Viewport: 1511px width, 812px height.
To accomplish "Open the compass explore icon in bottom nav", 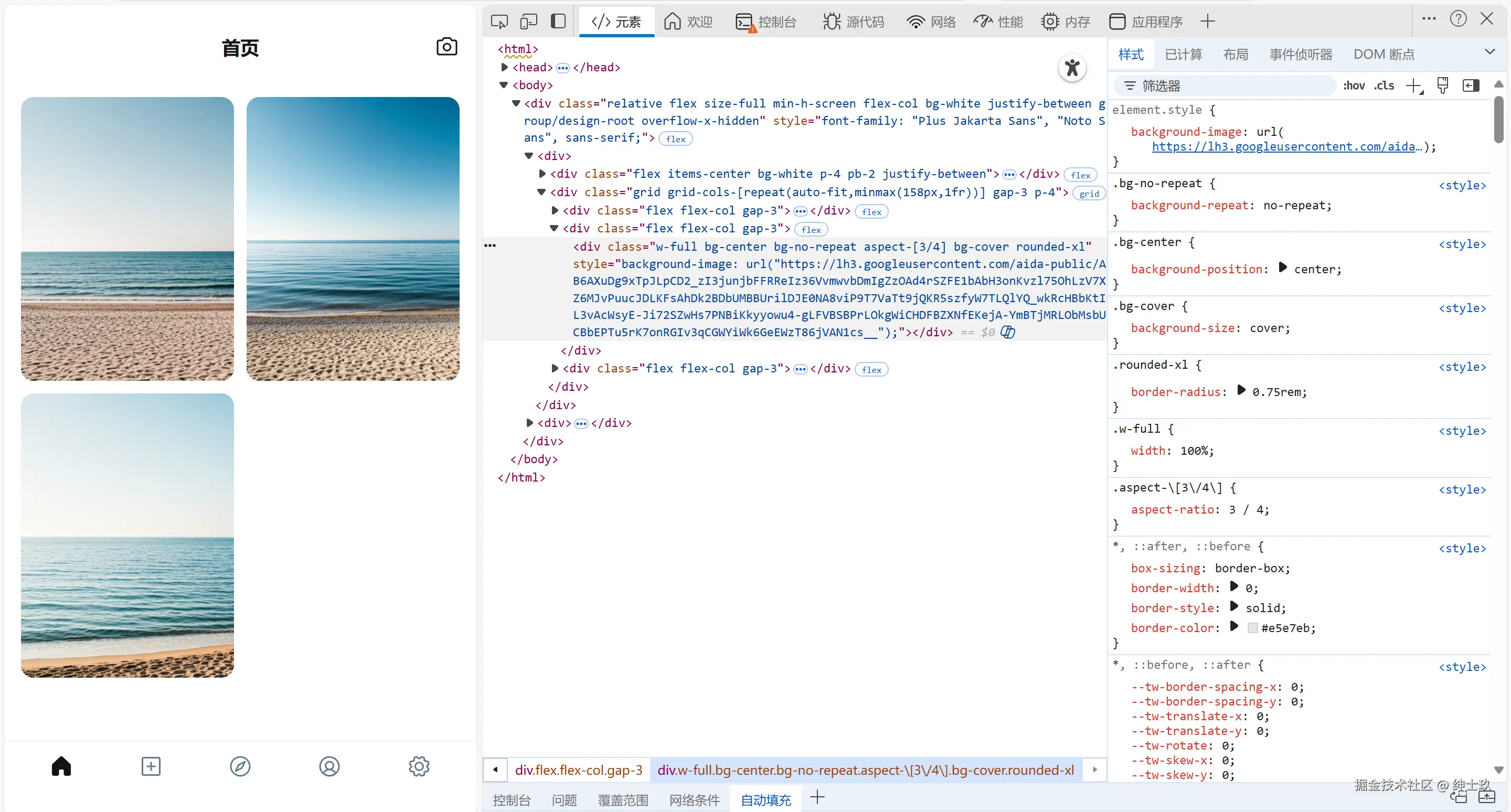I will pyautogui.click(x=240, y=766).
